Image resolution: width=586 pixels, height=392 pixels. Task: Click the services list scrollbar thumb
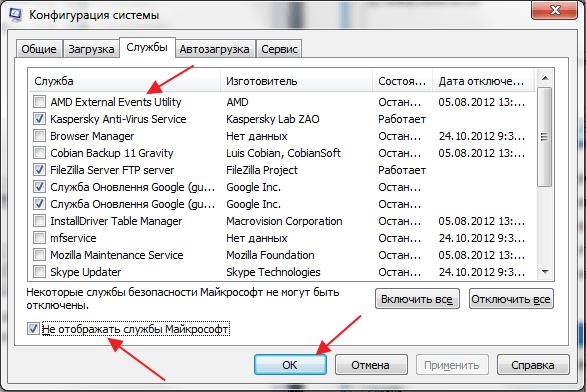tap(545, 137)
